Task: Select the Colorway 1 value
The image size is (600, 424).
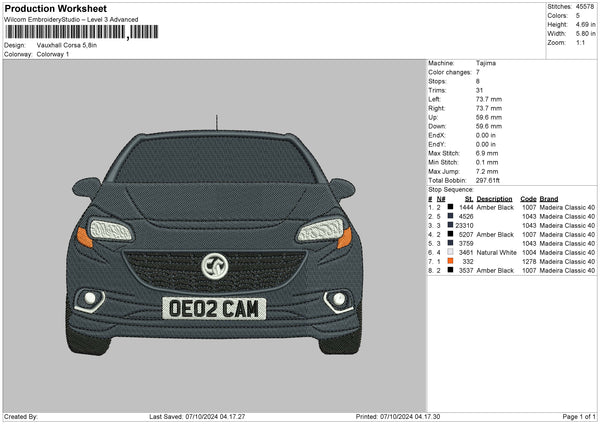Action: coord(53,54)
